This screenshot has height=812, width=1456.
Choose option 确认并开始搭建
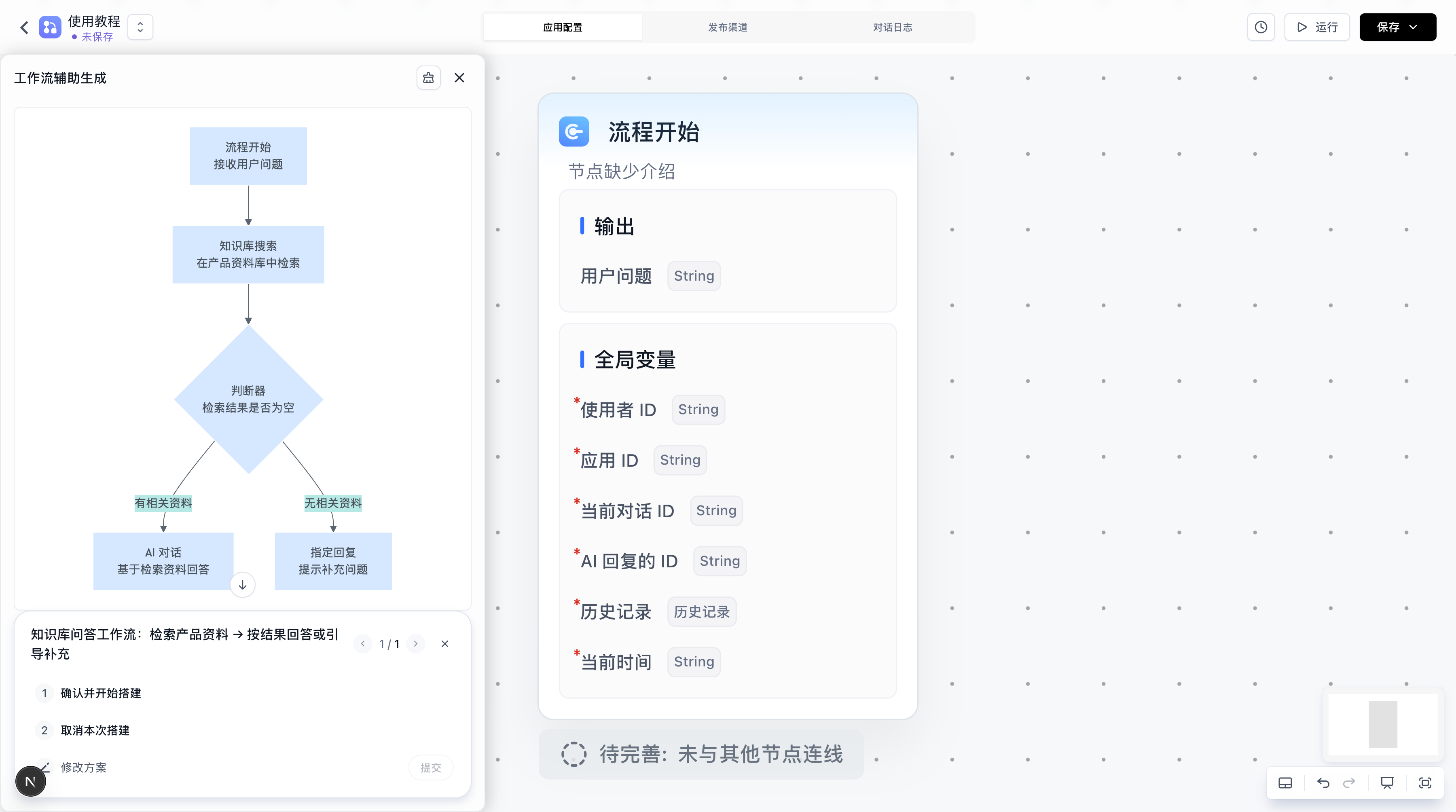coord(243,694)
